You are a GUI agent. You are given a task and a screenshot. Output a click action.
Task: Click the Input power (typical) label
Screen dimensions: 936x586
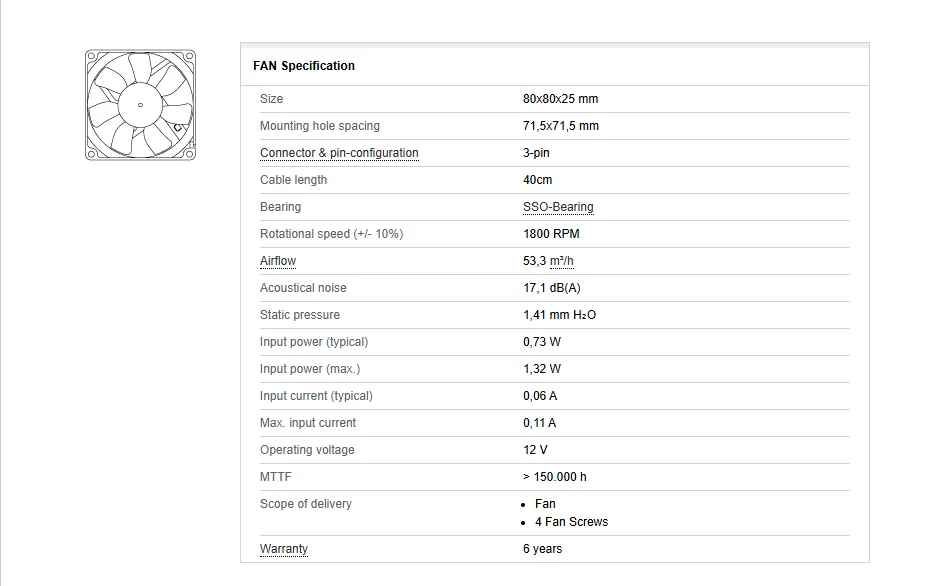tap(314, 342)
